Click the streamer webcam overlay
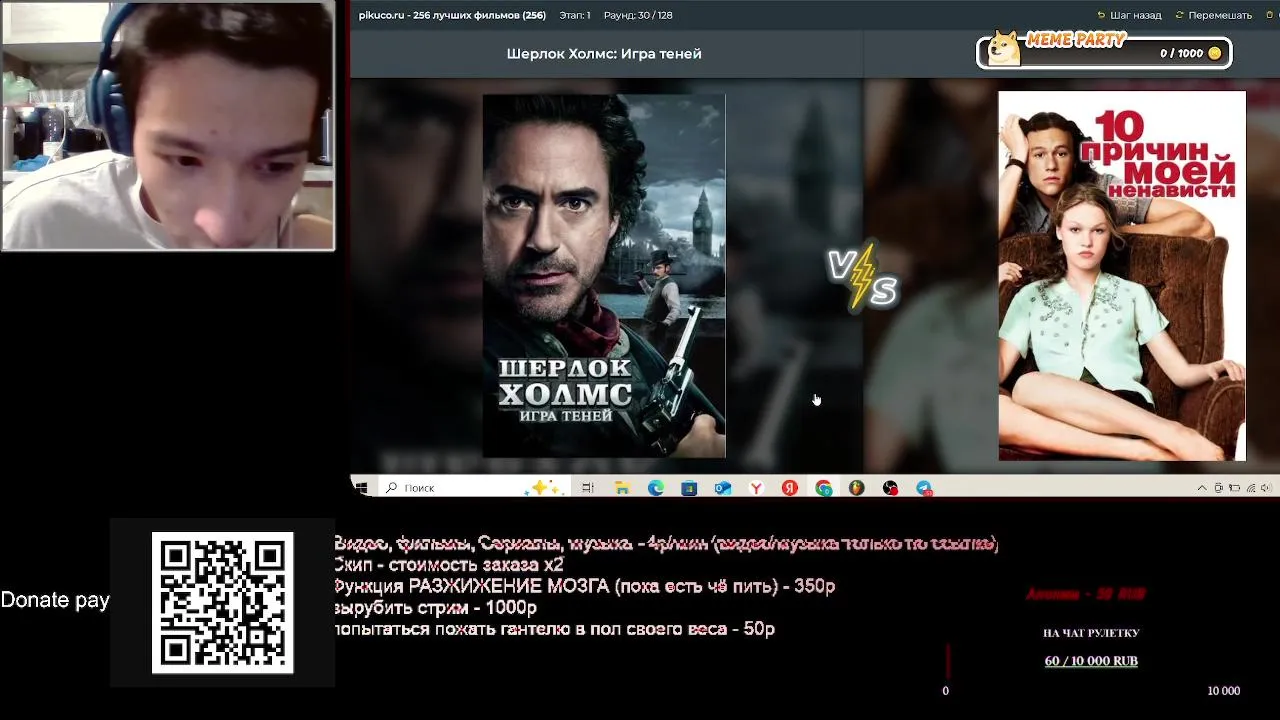Screen dimensions: 1280x720 [168, 125]
